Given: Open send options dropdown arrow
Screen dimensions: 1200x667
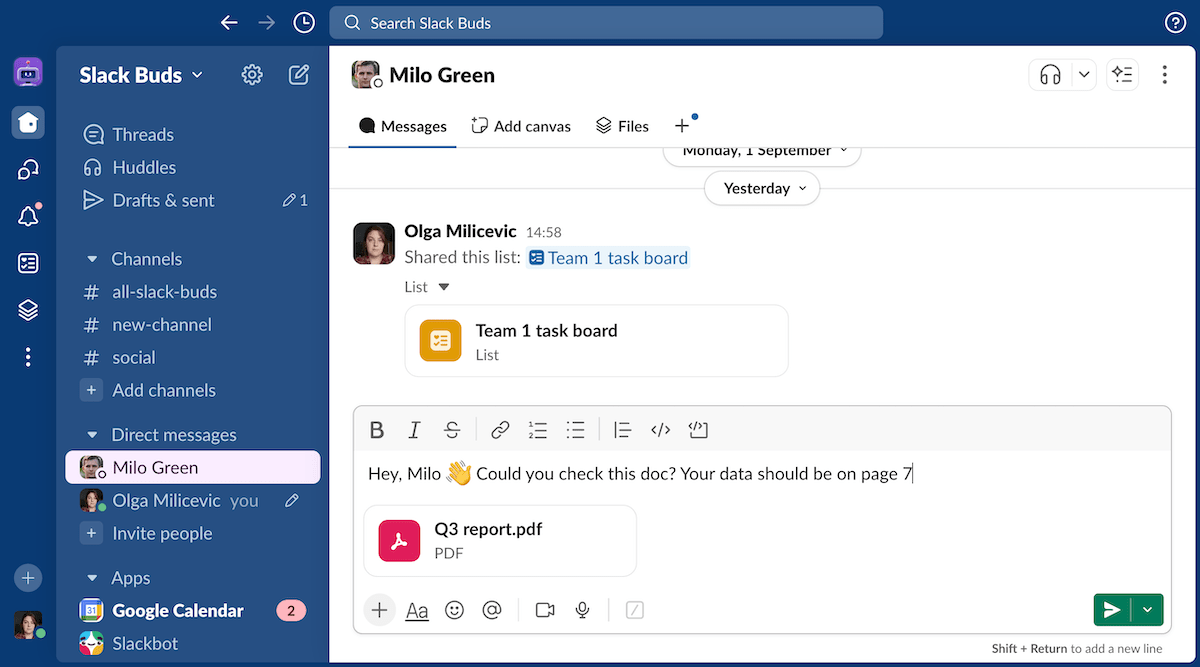Looking at the screenshot, I should (x=1147, y=610).
